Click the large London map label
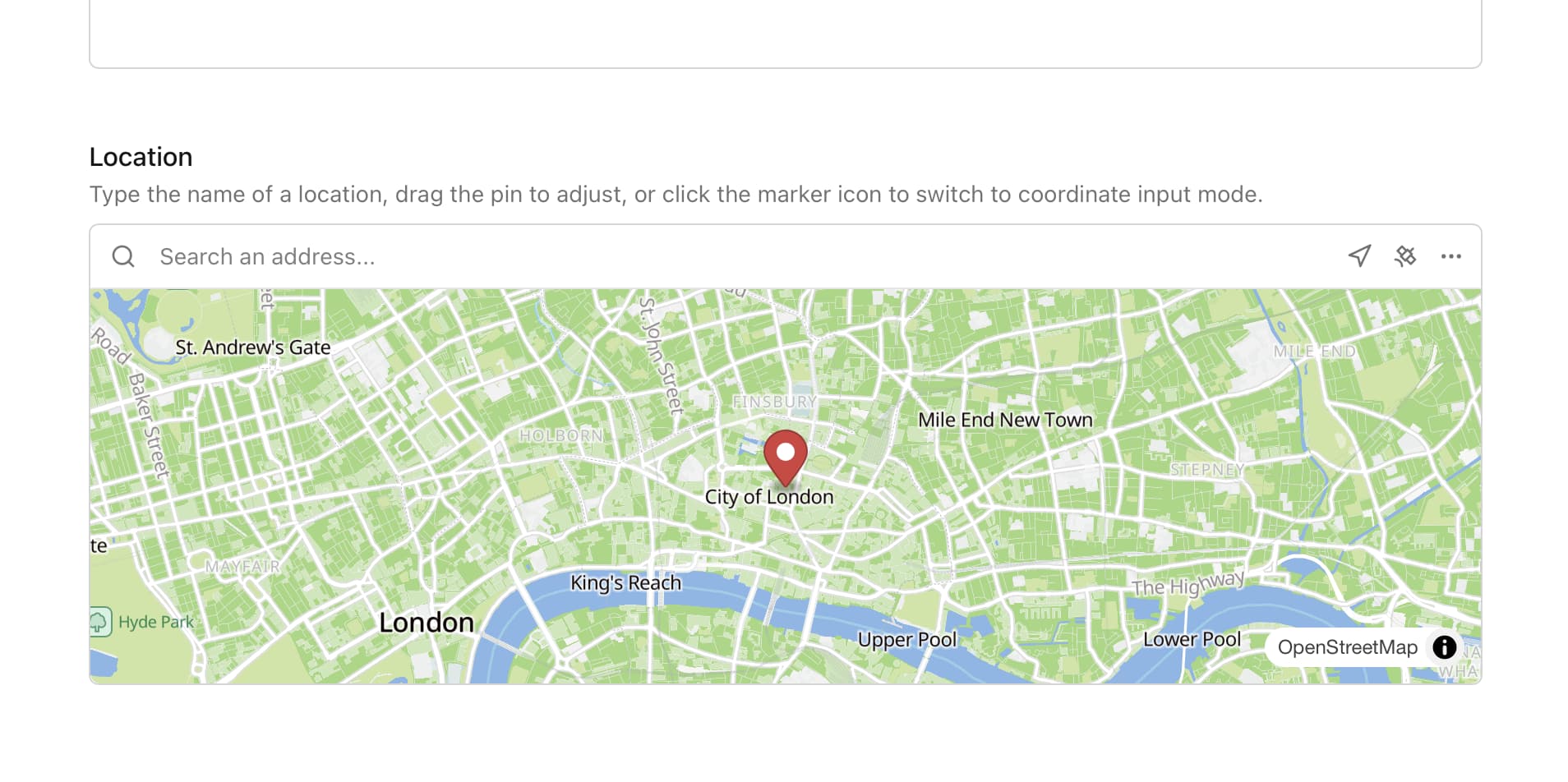Image resolution: width=1568 pixels, height=782 pixels. (427, 623)
